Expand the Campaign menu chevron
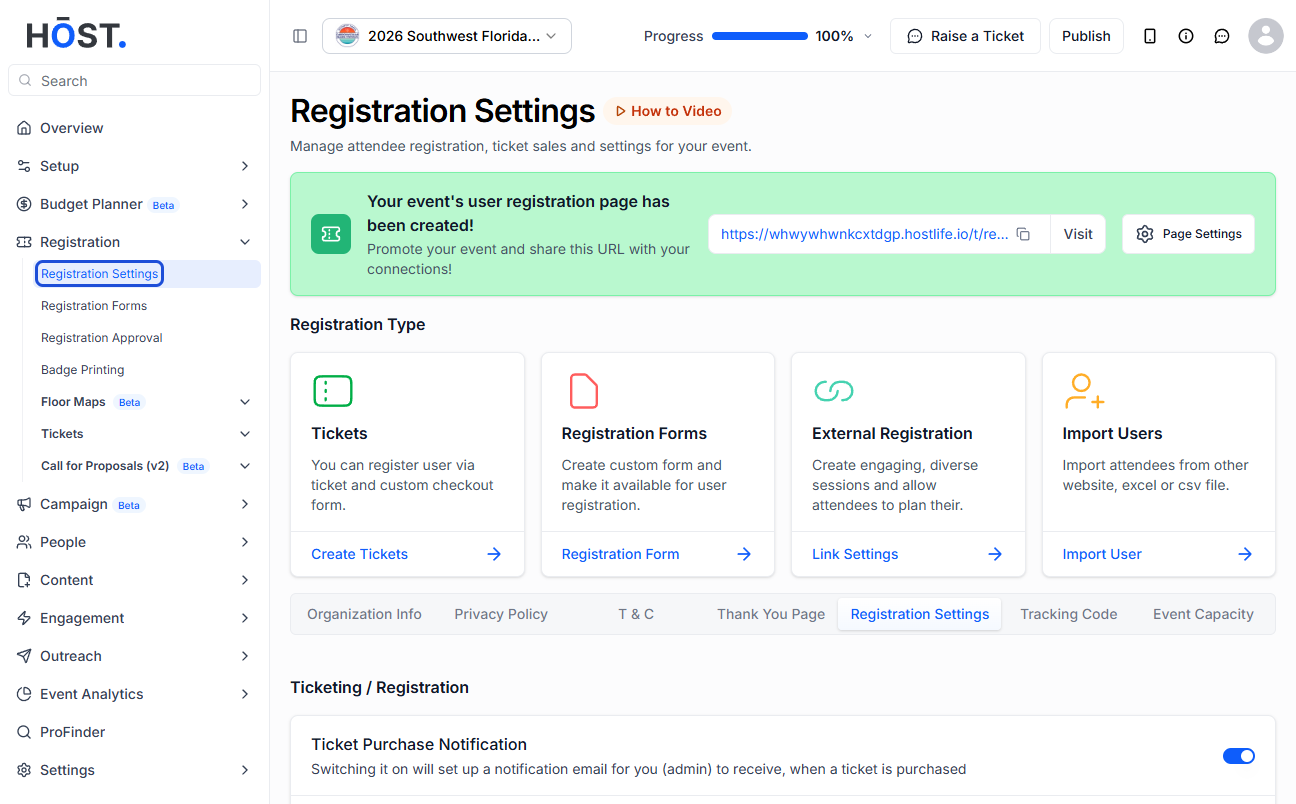The image size is (1296, 804). pos(245,504)
